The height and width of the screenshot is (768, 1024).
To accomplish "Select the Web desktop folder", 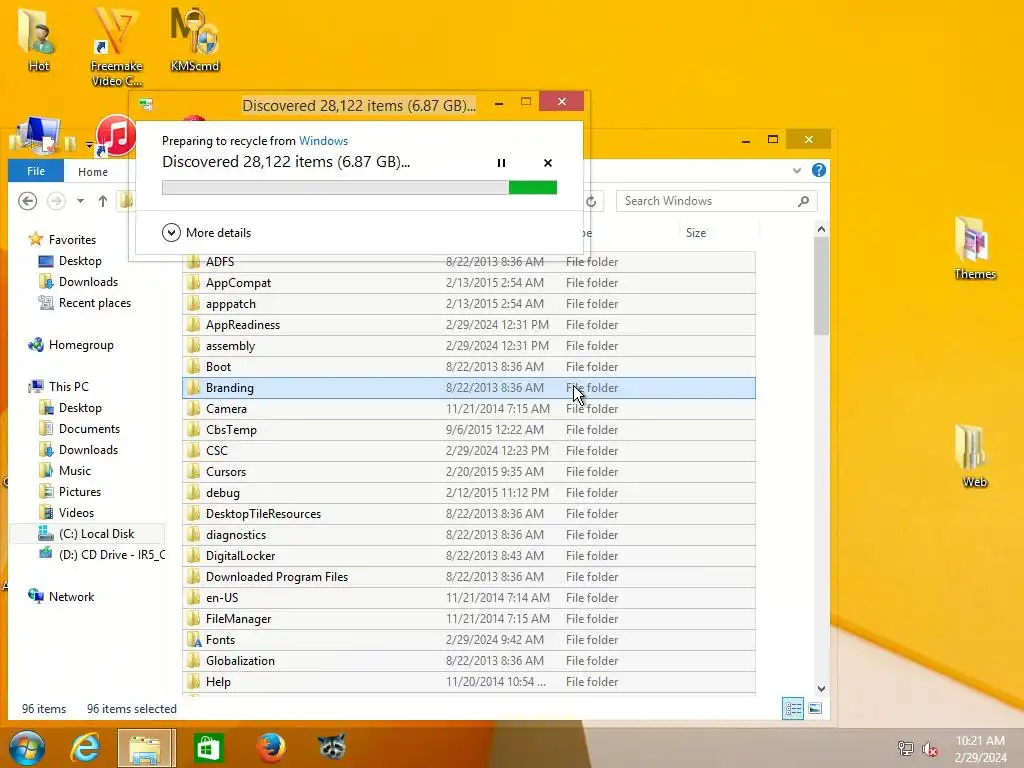I will click(x=974, y=456).
